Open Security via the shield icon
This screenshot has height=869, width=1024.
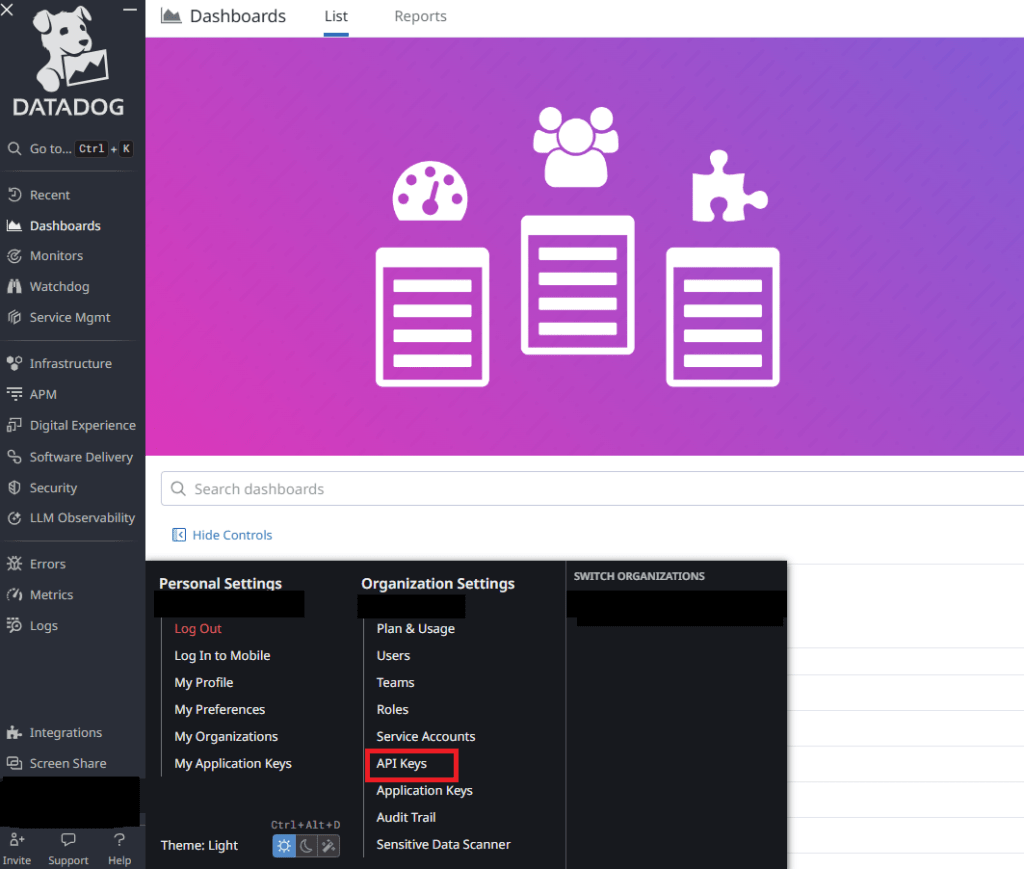[14, 488]
